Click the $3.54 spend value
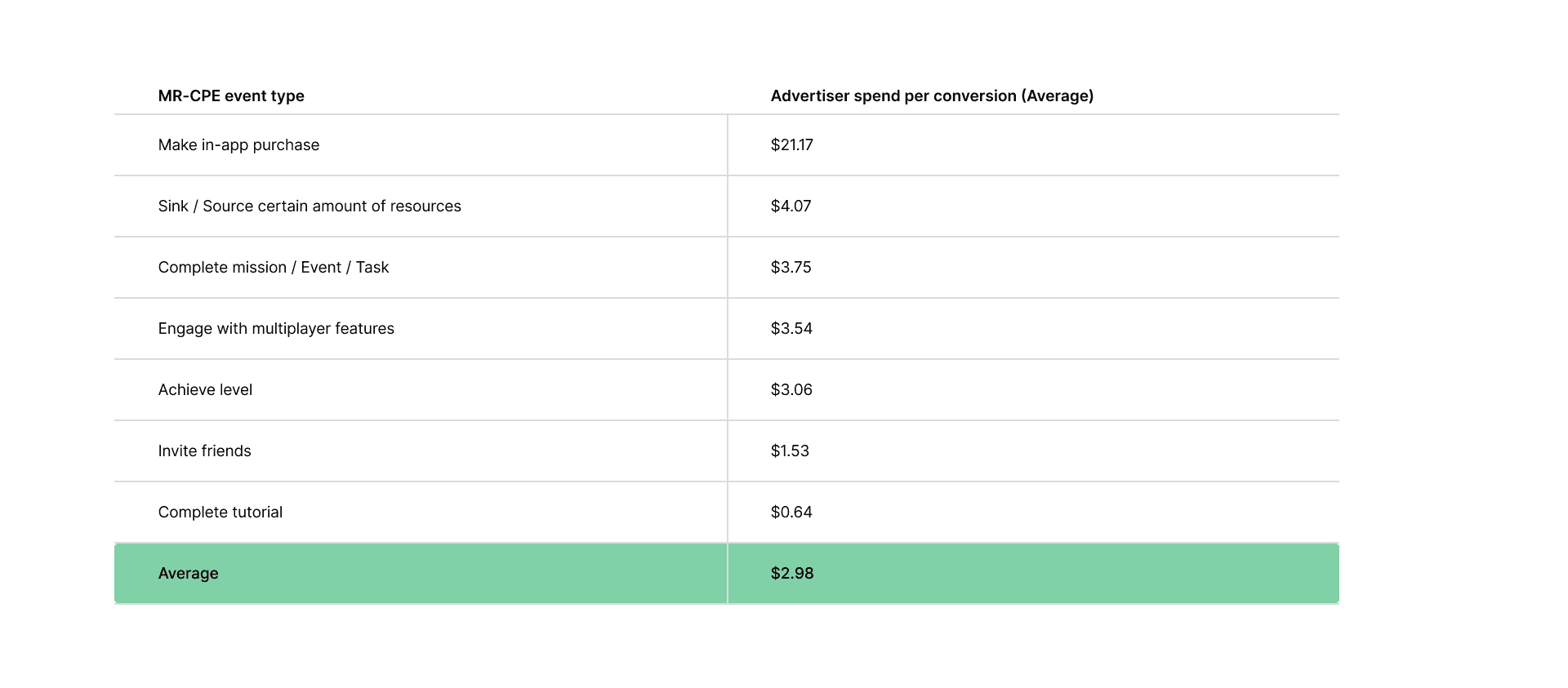Screen dimensions: 1568x688 (x=791, y=328)
